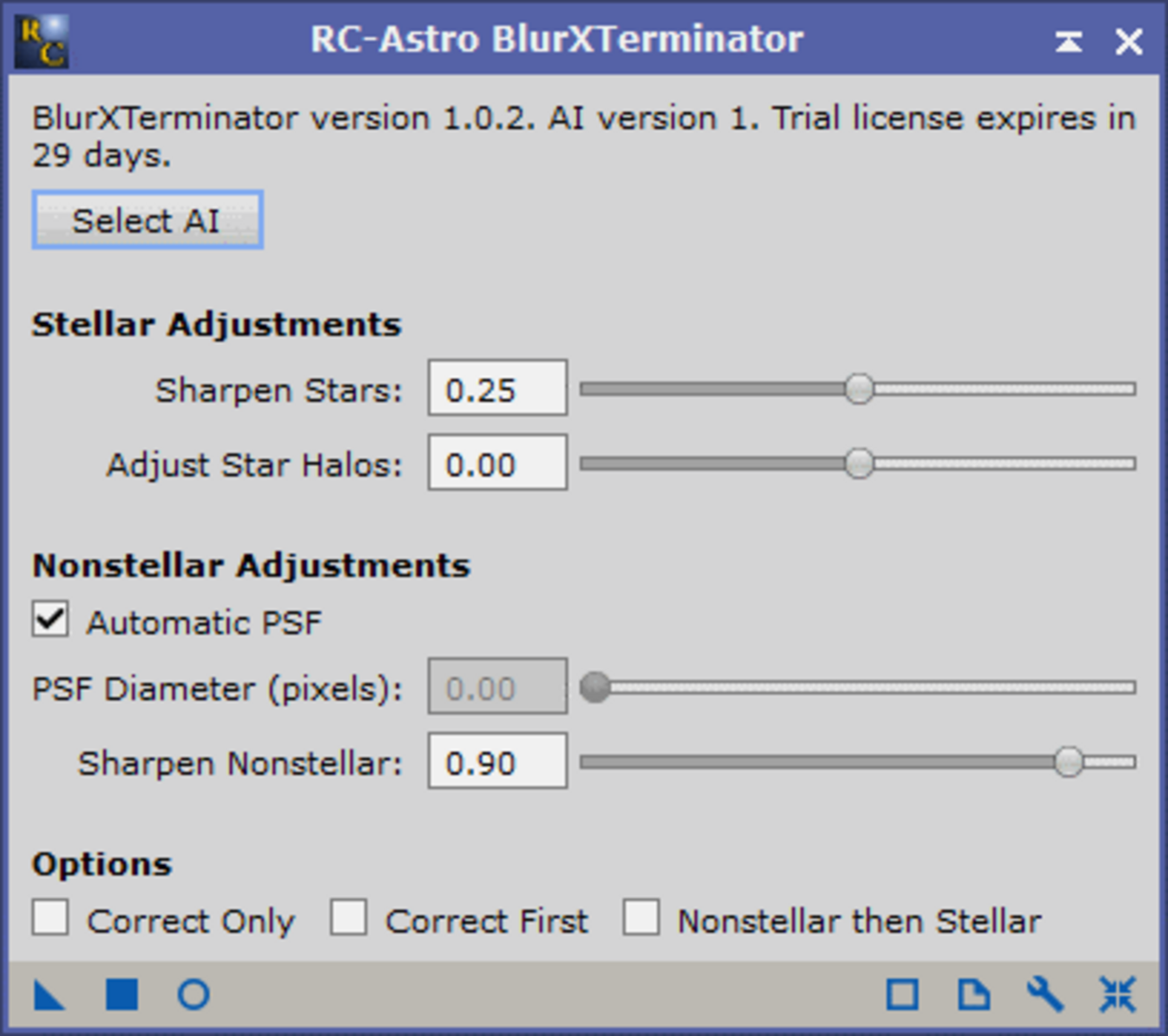Click the Select AI button

[147, 220]
